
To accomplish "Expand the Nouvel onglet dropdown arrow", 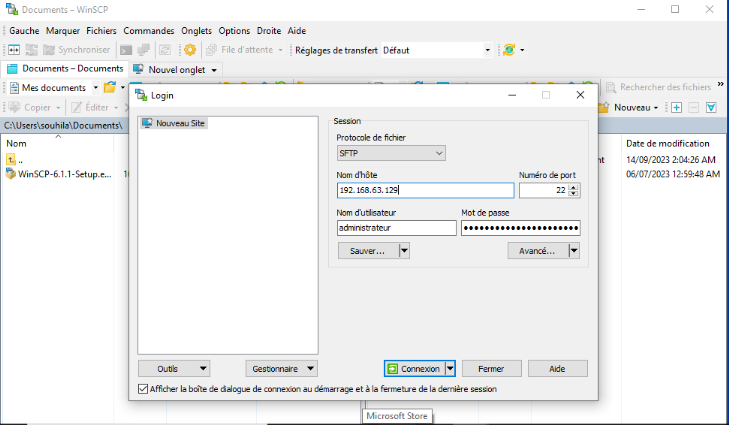I will click(x=214, y=70).
